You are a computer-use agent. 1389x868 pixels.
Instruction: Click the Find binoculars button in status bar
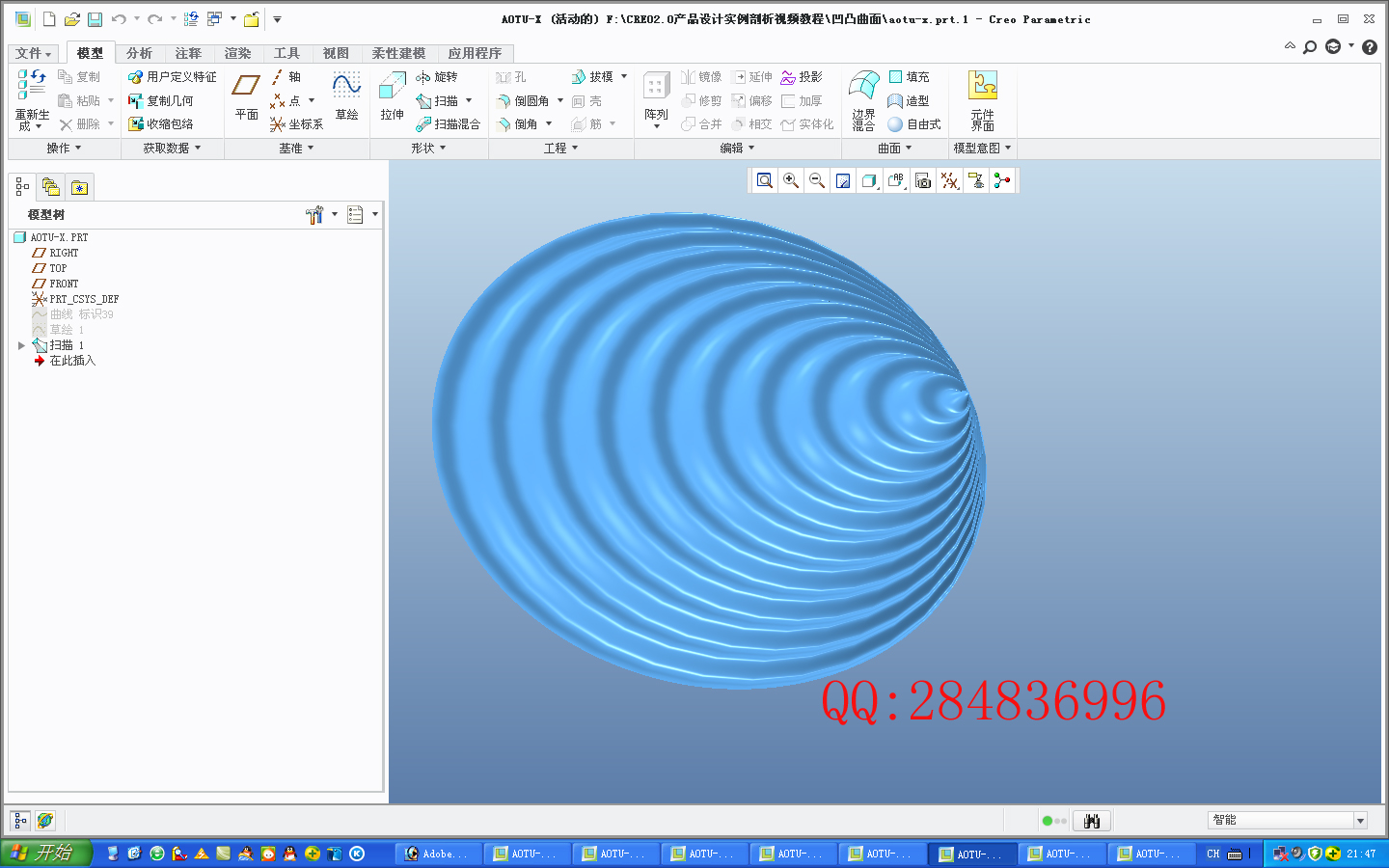(1092, 821)
